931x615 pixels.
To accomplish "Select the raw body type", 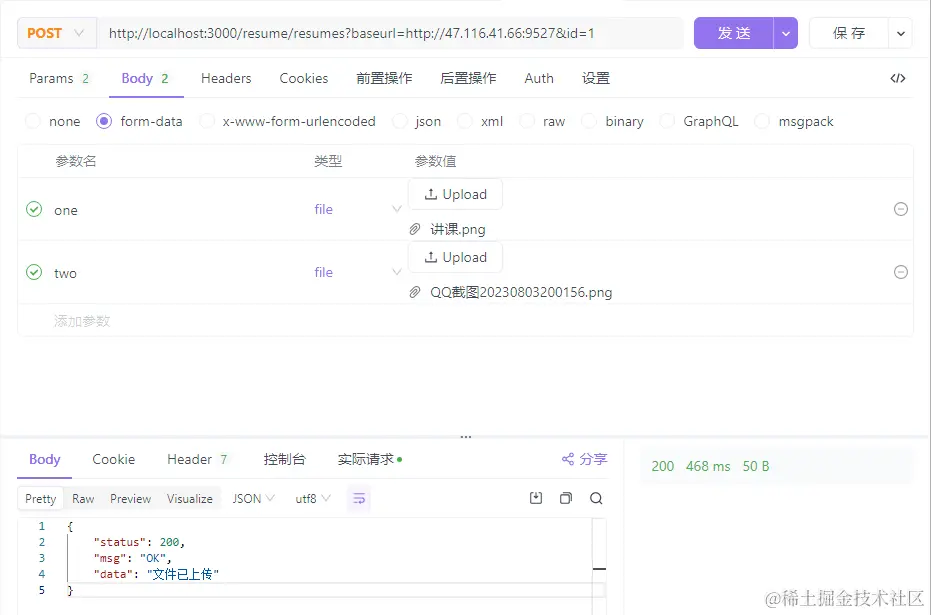I will pos(542,121).
